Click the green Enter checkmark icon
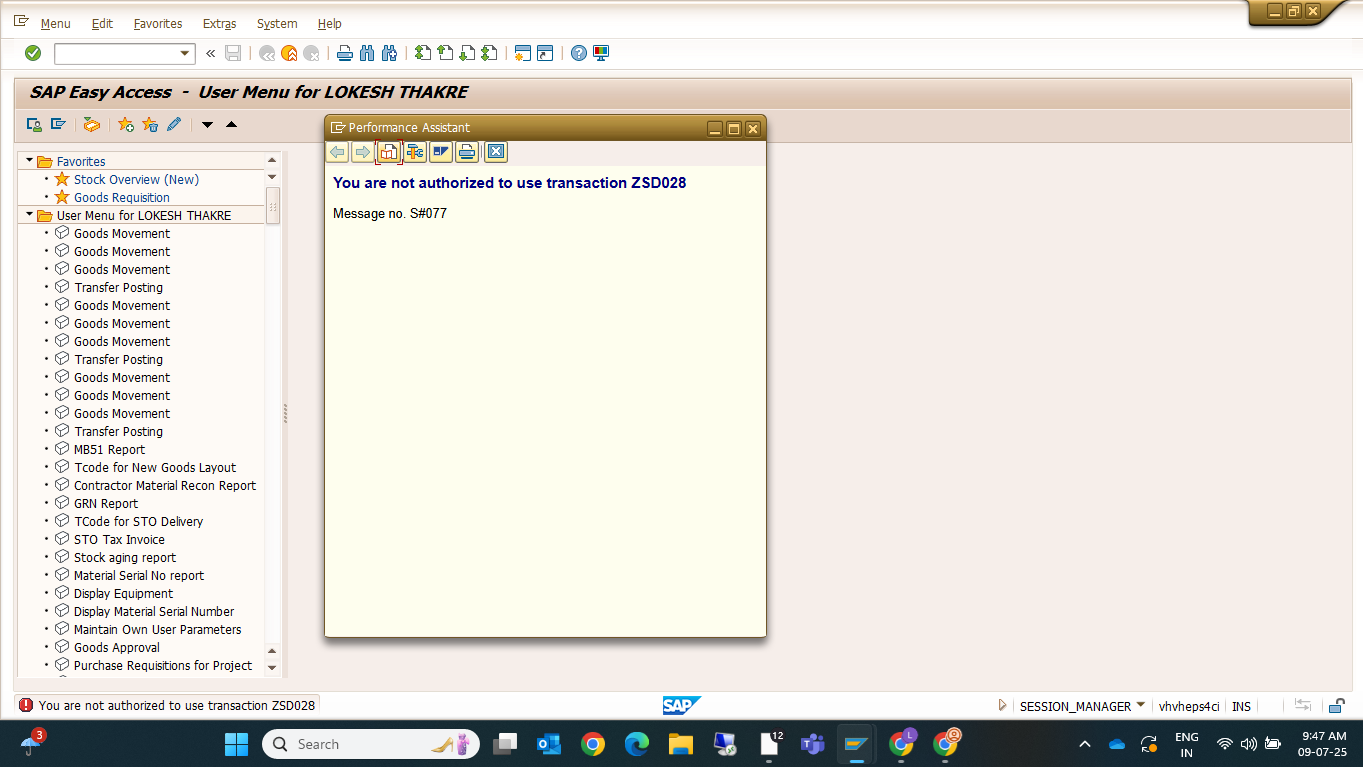Screen dimensions: 1363x767 pos(33,53)
